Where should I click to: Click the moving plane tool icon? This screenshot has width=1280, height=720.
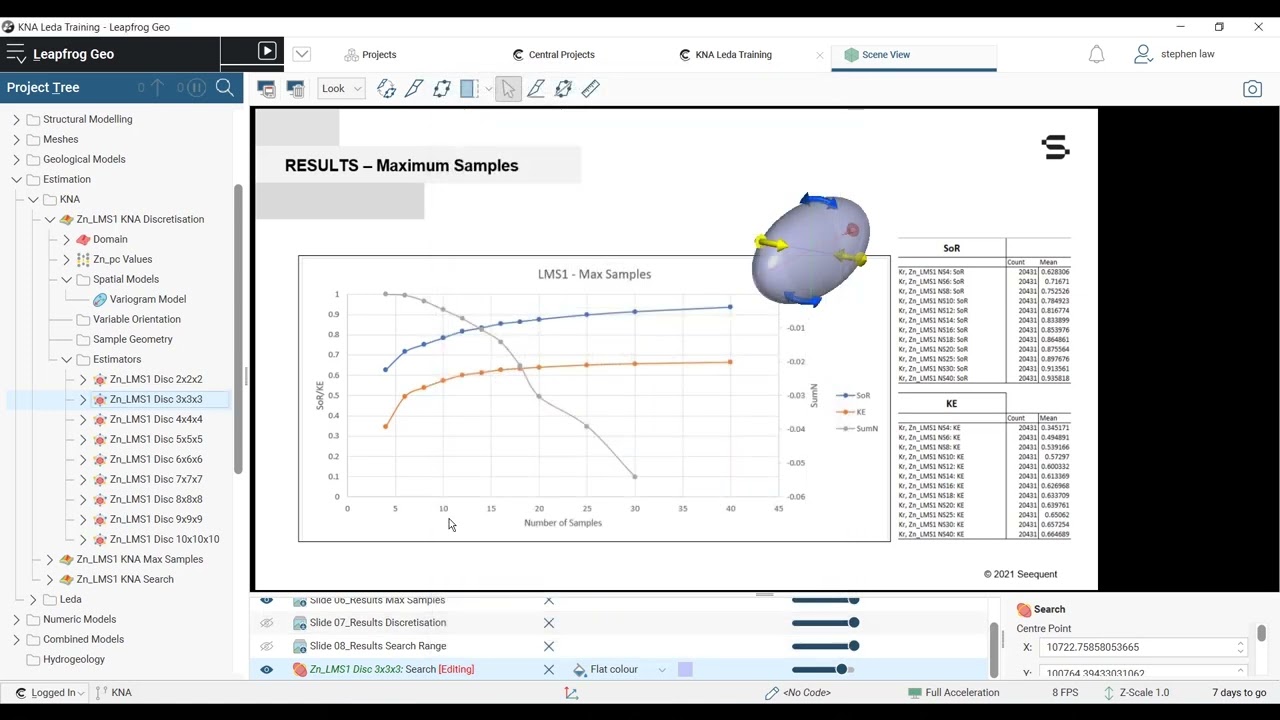click(x=442, y=89)
